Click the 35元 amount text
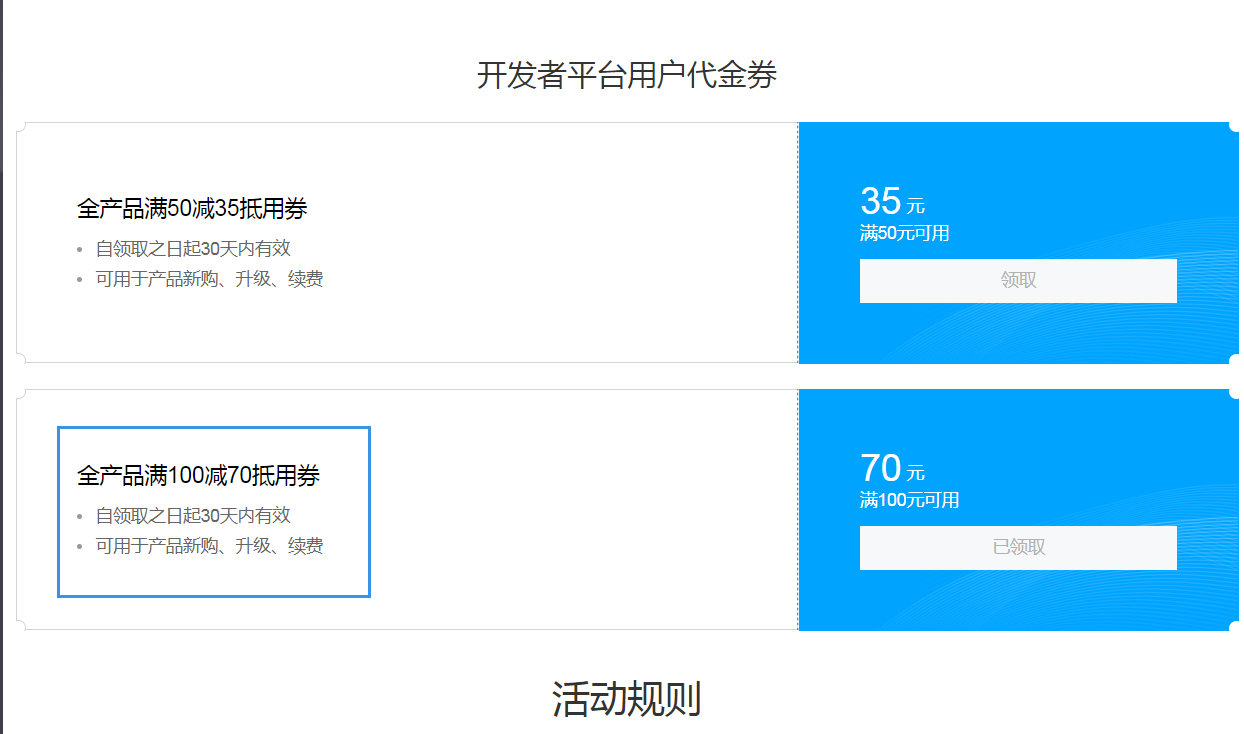1244x734 pixels. (892, 202)
